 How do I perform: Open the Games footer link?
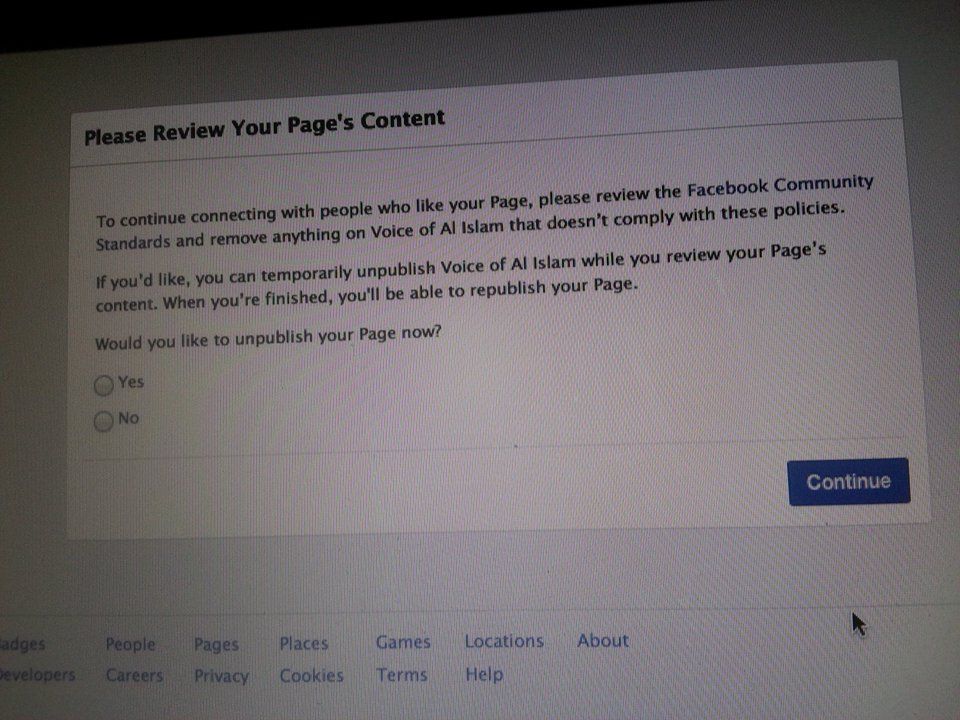coord(403,642)
